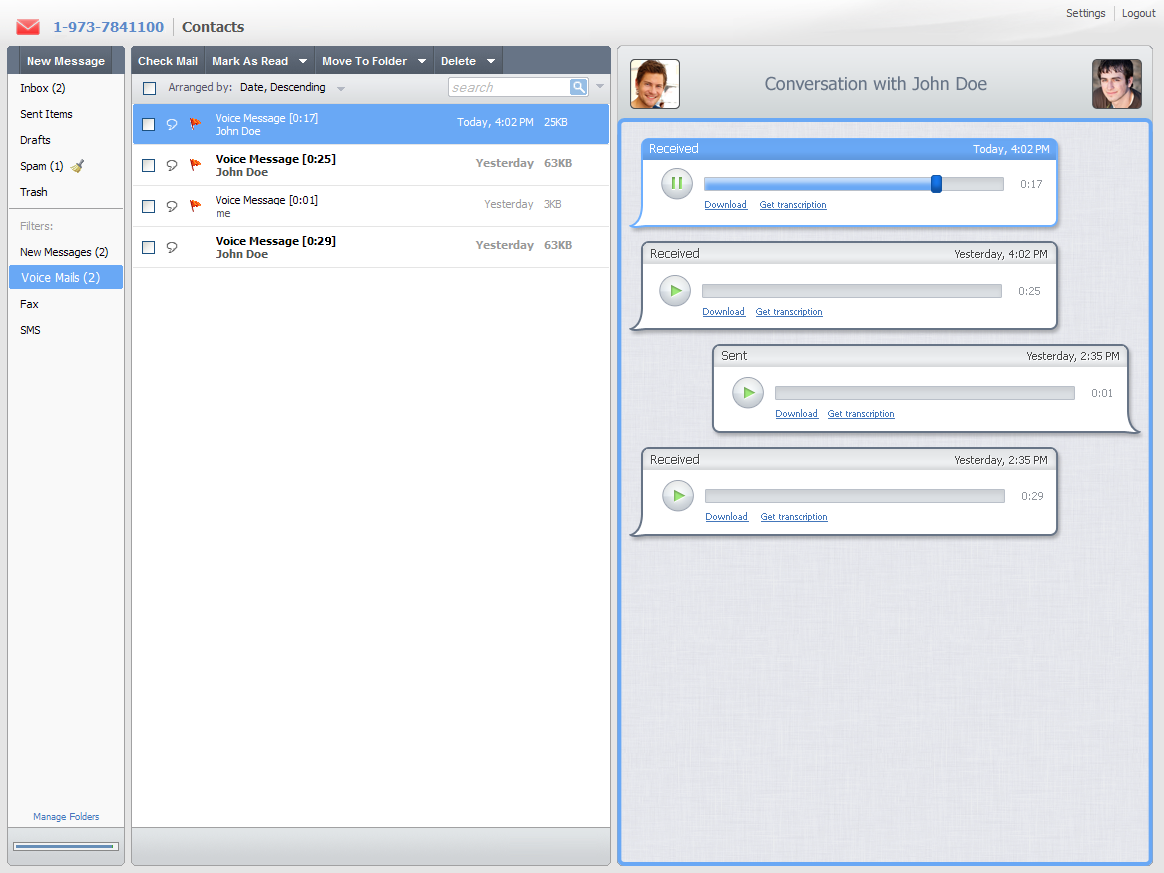Click the red envelope mail logo
The image size is (1164, 873).
point(28,27)
